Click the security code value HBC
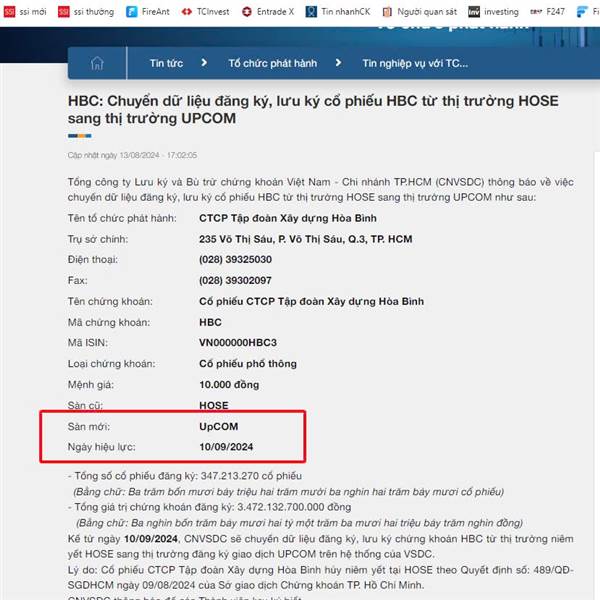This screenshot has height=600, width=600. 210,322
